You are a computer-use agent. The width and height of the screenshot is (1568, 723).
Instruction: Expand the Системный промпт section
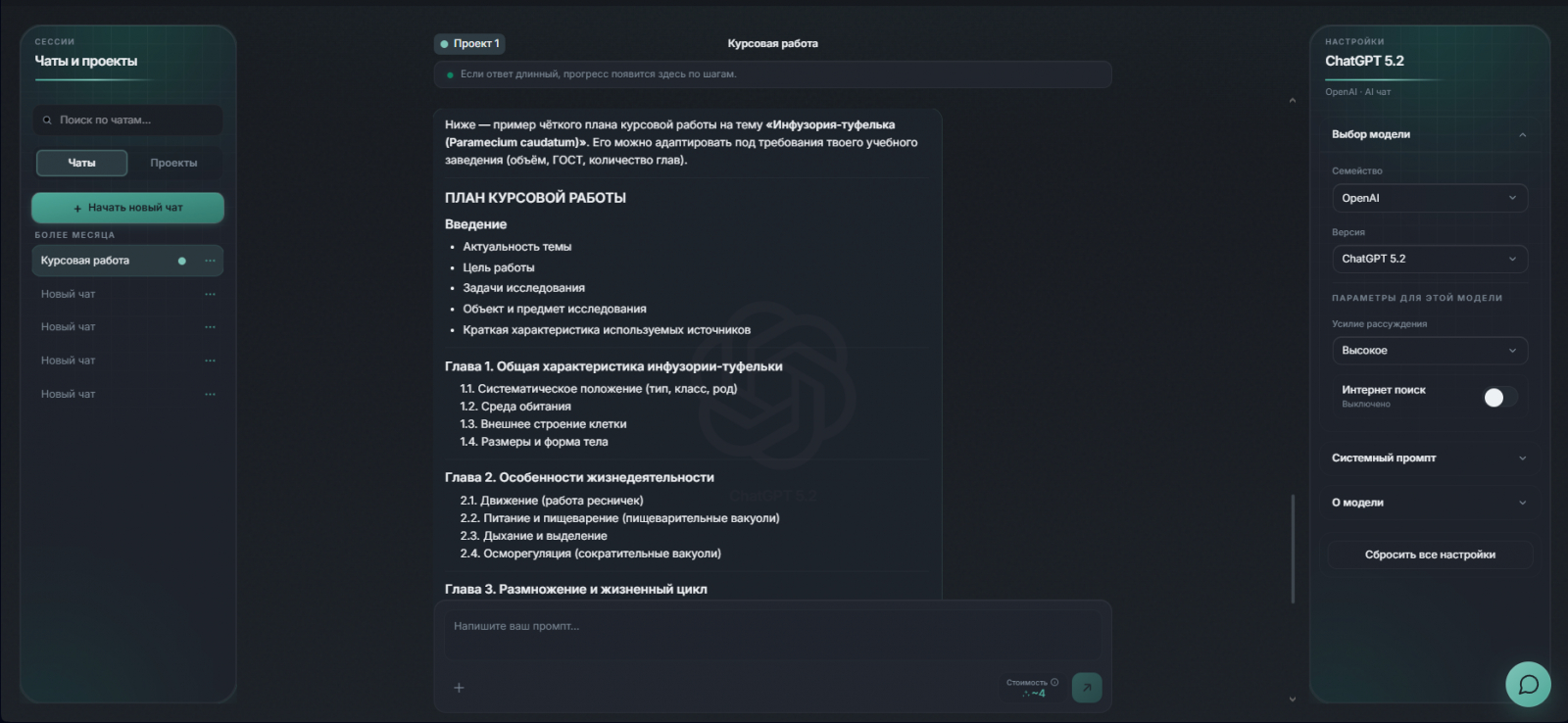tap(1429, 458)
